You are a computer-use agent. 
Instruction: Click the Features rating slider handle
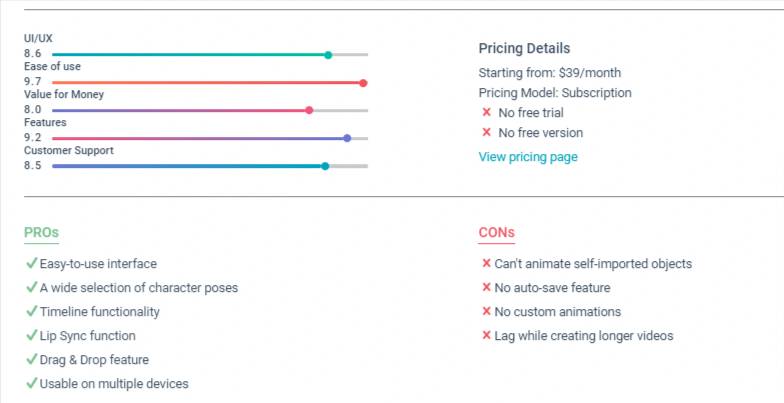(x=347, y=138)
